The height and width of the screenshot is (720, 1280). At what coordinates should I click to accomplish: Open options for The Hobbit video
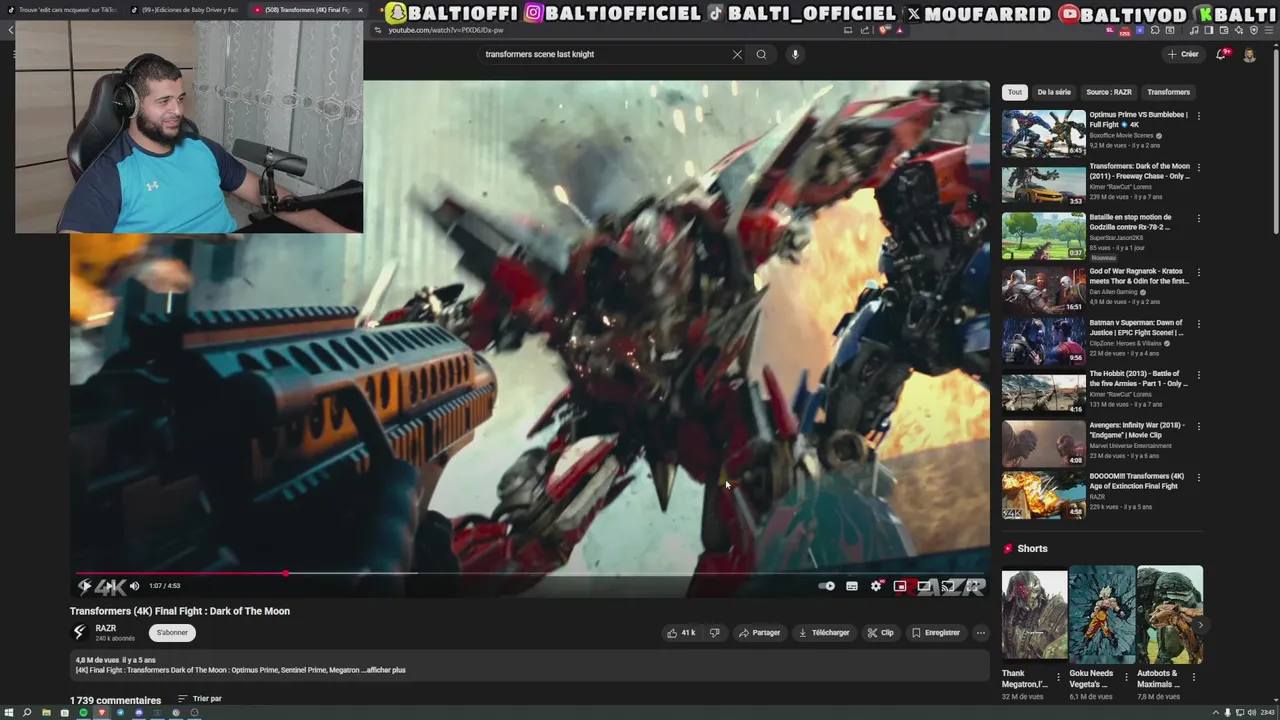[x=1198, y=375]
